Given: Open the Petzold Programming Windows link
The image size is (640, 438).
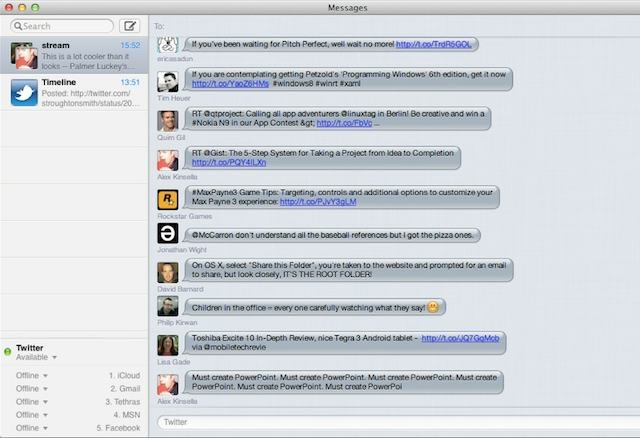Looking at the screenshot, I should 230,84.
